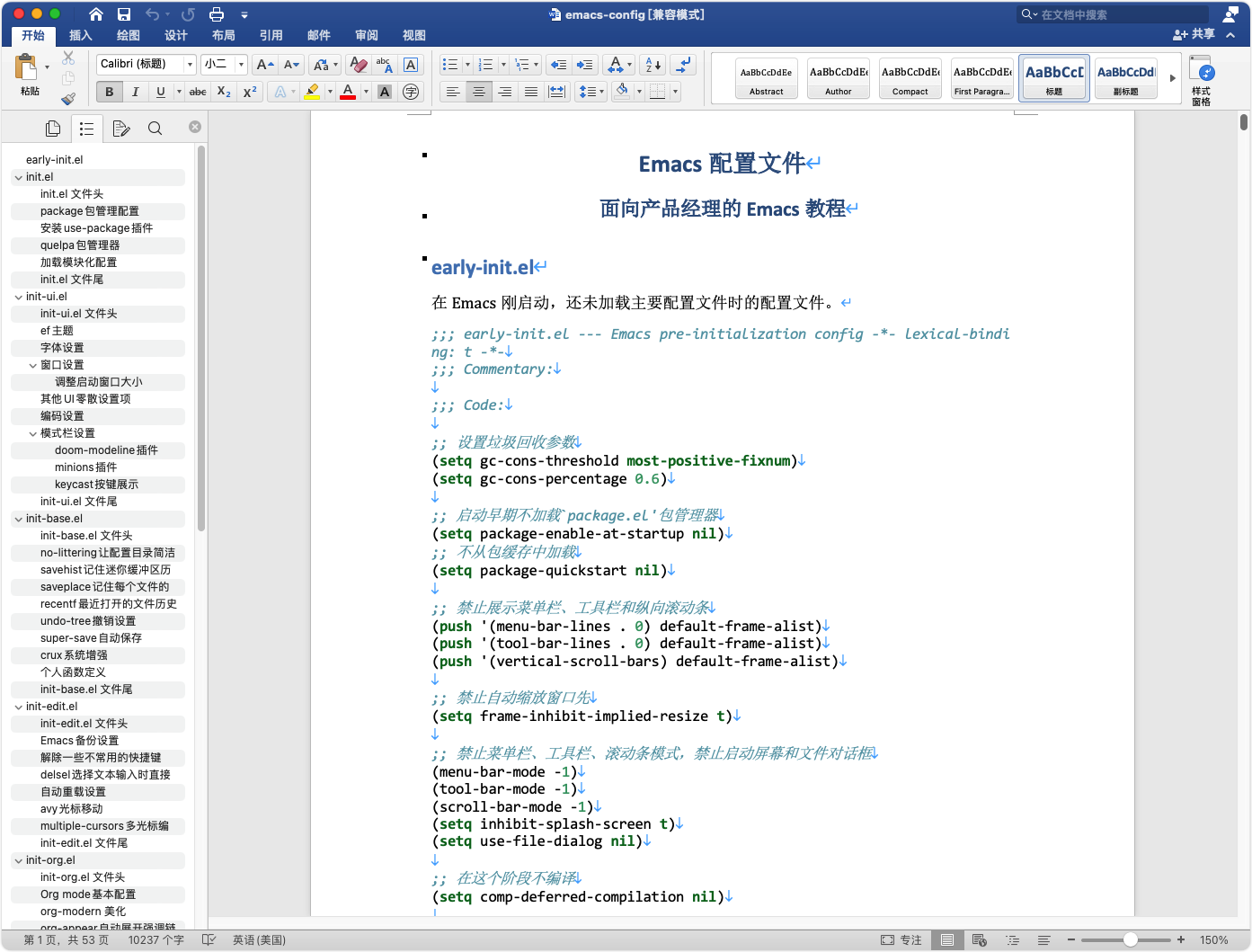Apply the Abstract style

tap(767, 78)
